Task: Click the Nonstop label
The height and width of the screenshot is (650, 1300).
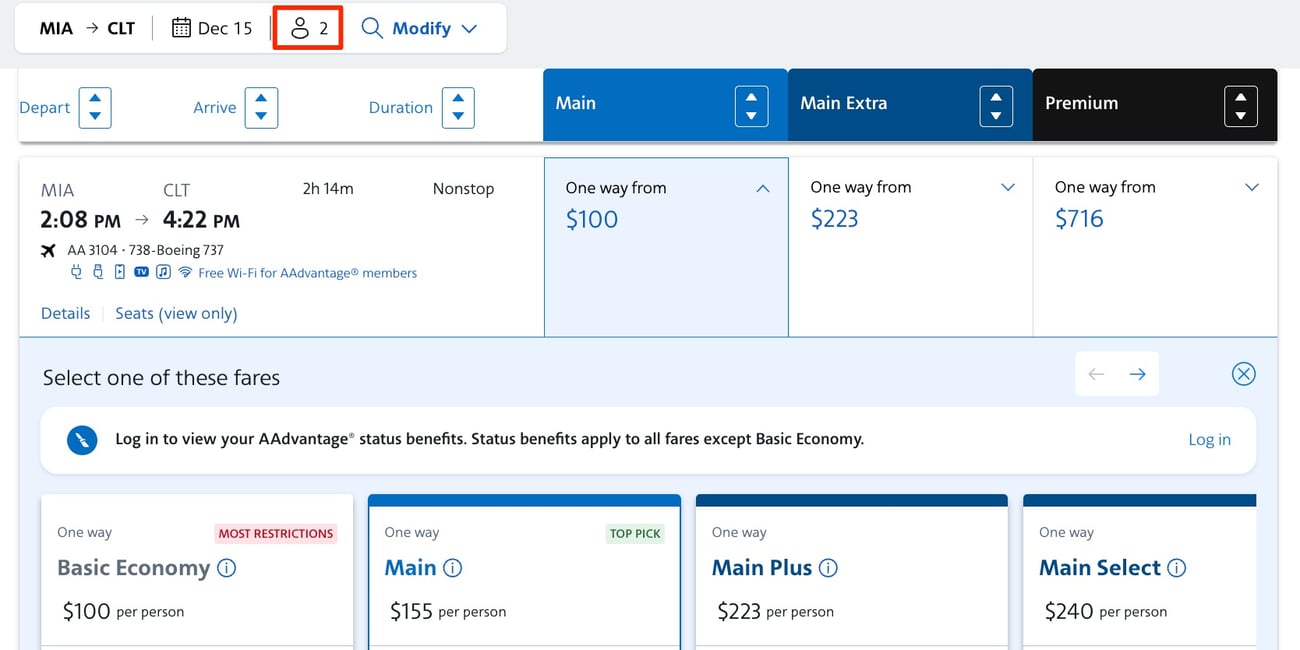Action: pos(463,188)
